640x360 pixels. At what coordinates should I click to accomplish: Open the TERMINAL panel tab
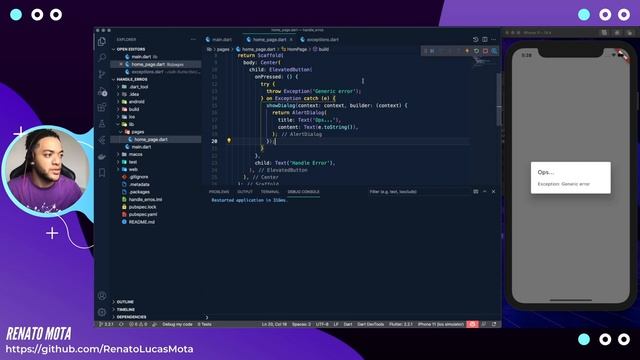point(270,191)
